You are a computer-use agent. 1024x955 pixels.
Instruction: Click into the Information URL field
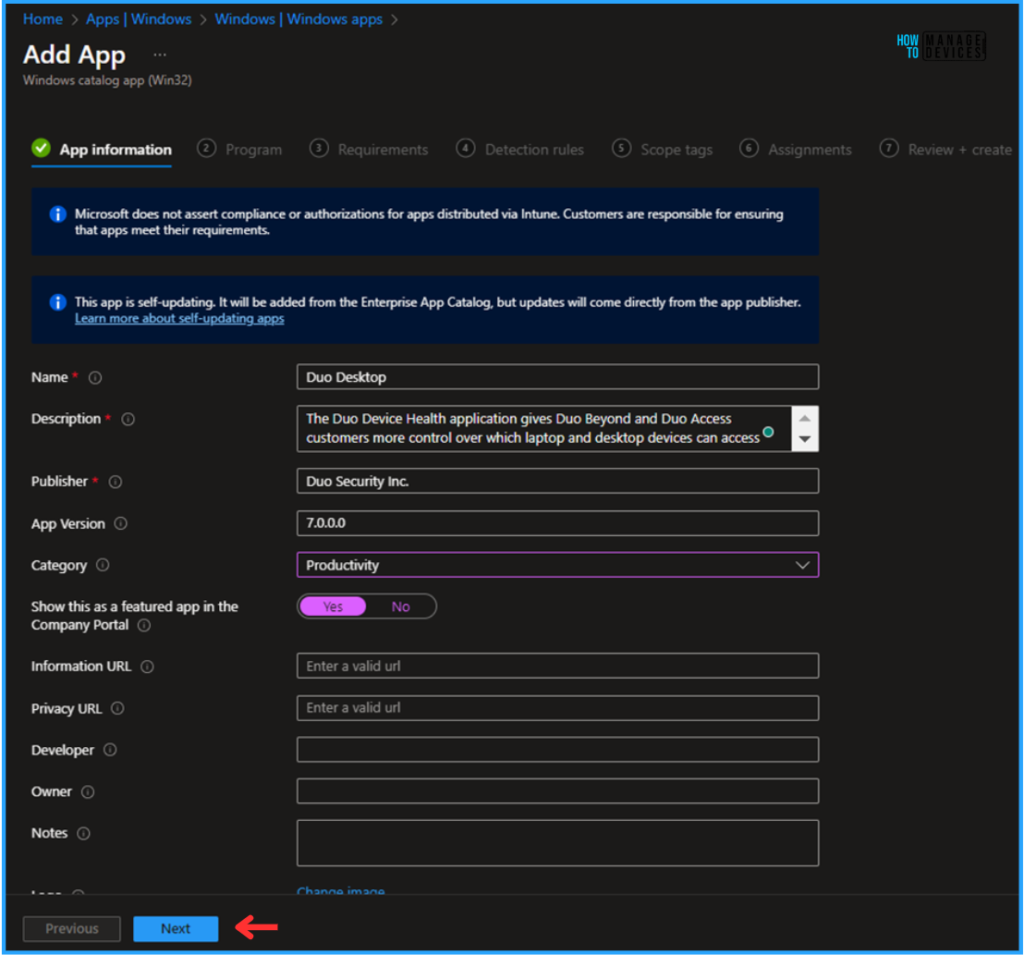point(558,666)
